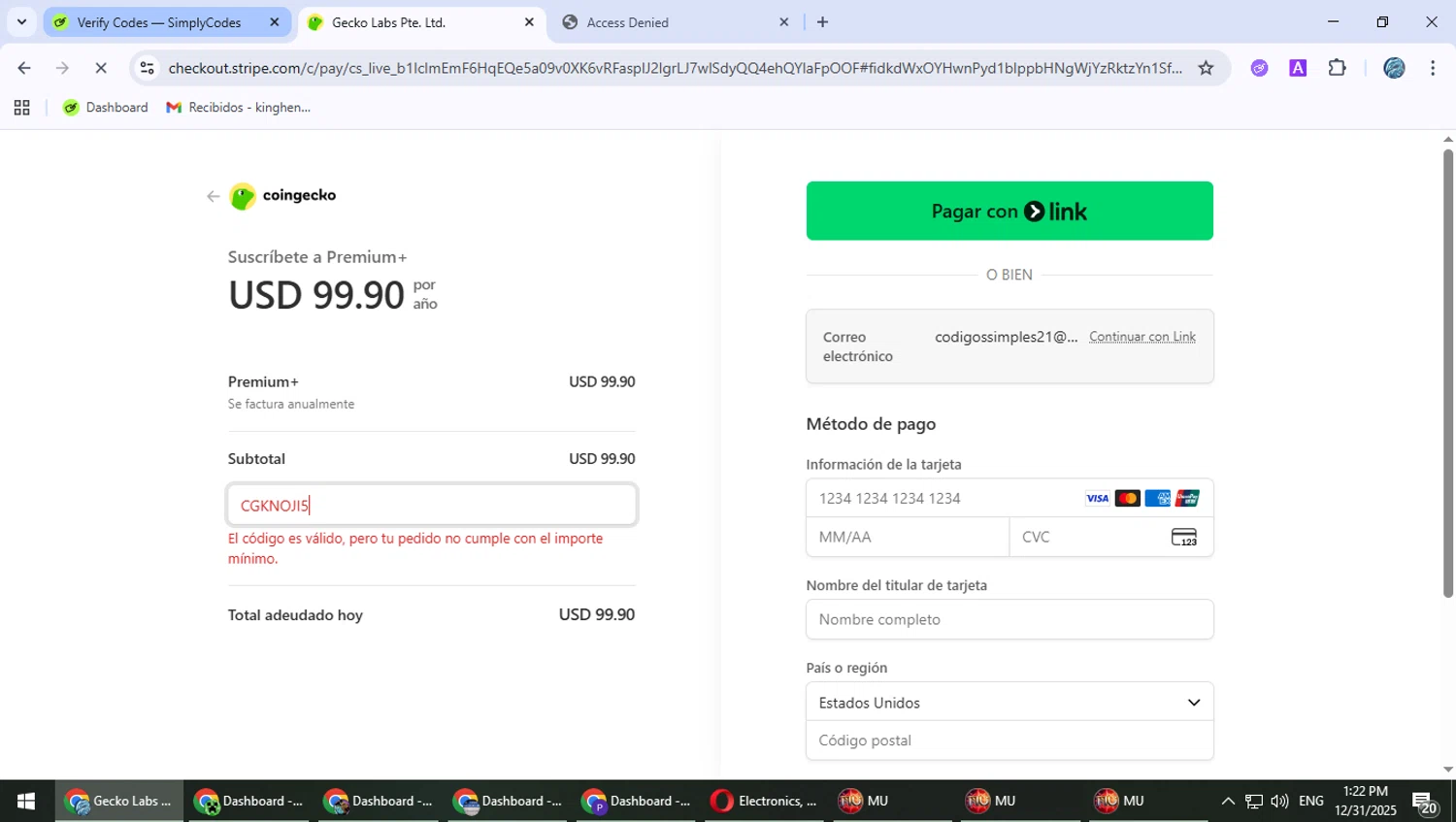Open the Extensions puzzle icon

tap(1337, 68)
